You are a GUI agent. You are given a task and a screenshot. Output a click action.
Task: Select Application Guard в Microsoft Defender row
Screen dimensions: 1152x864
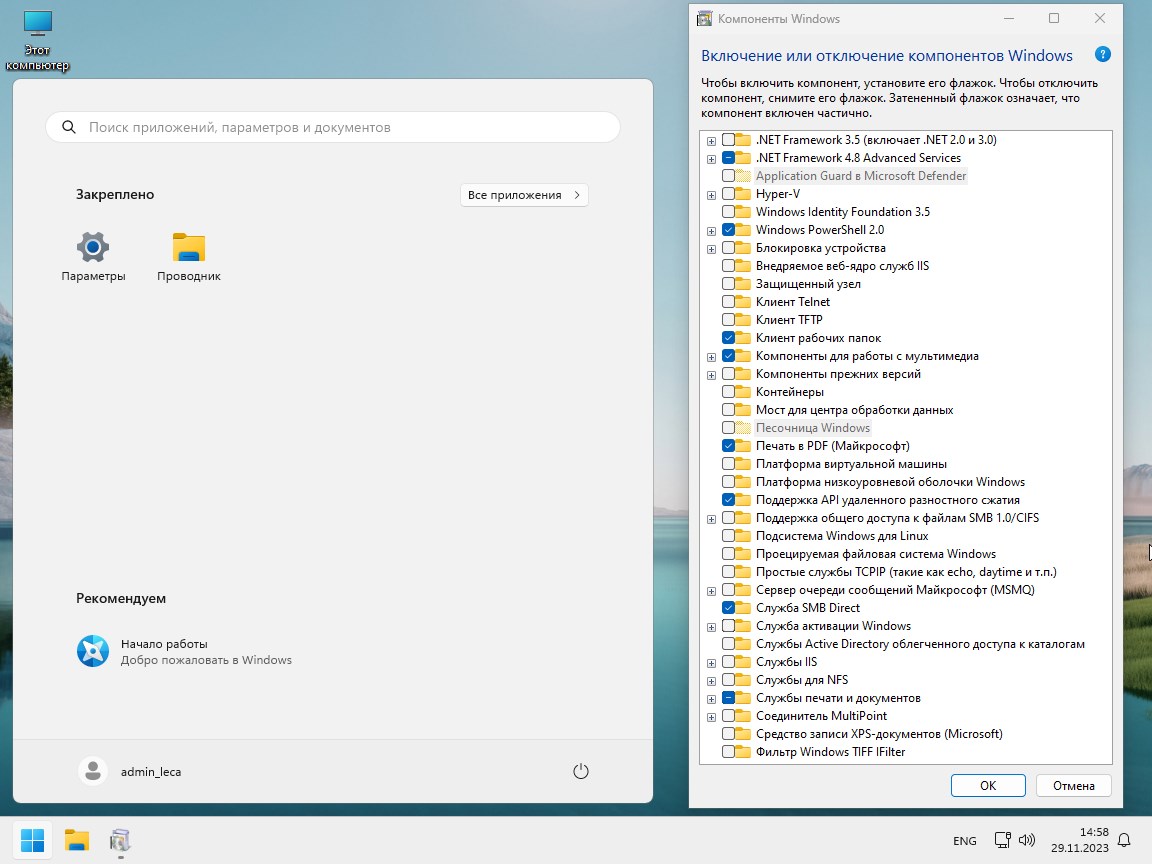click(861, 176)
